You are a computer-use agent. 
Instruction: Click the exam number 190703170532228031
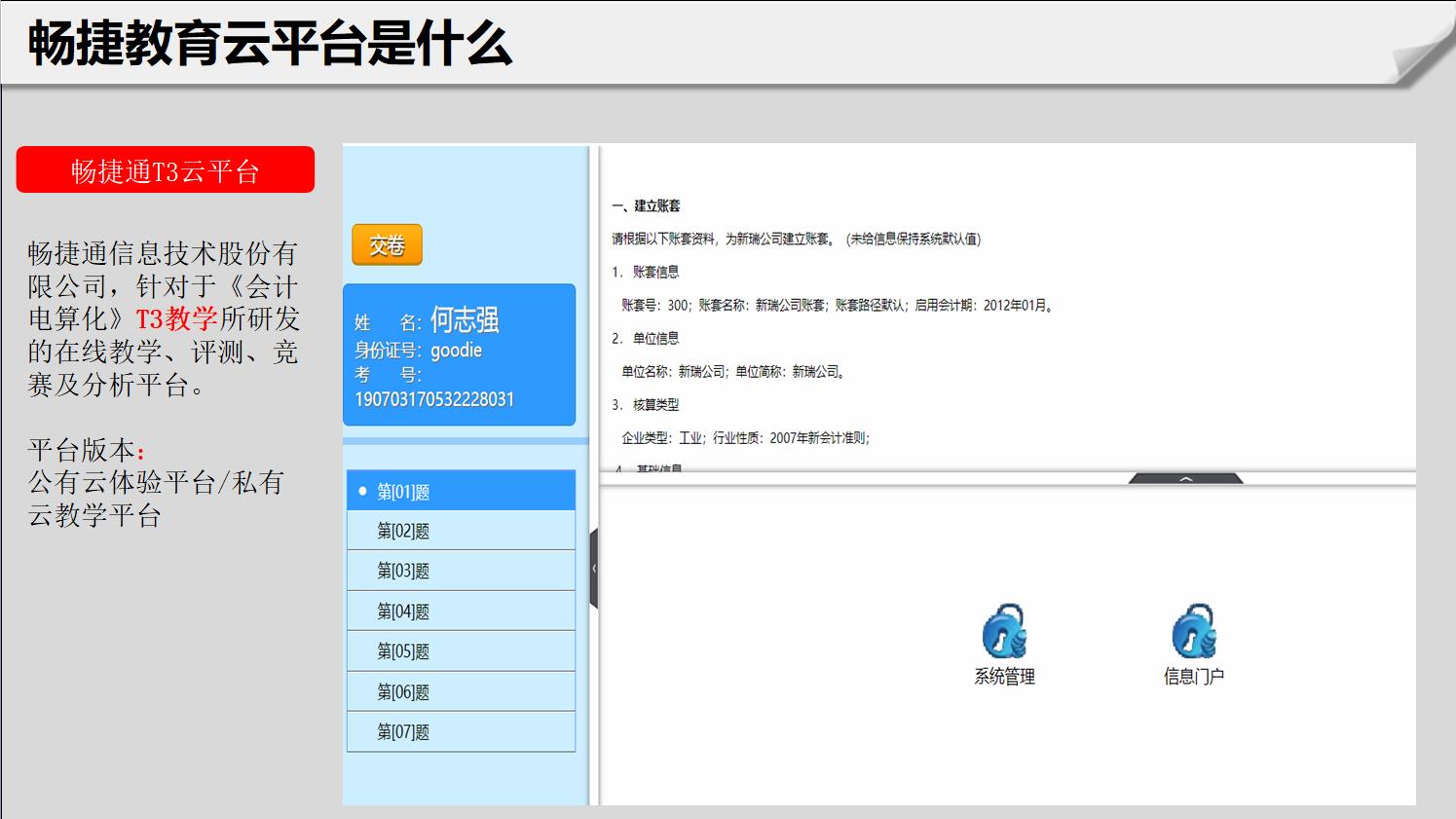434,399
